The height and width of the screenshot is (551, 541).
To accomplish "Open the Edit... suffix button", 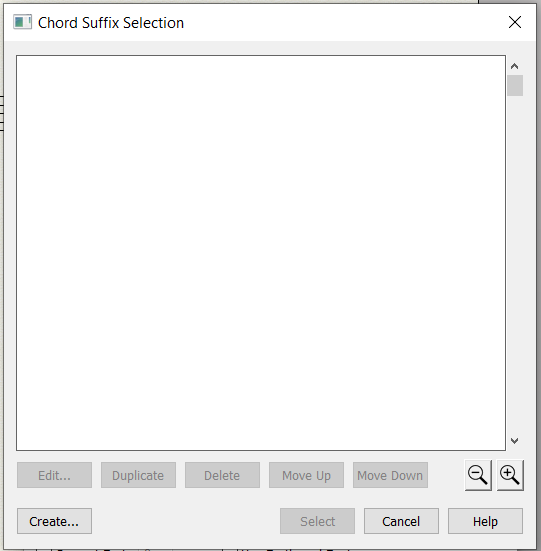I will (x=54, y=475).
